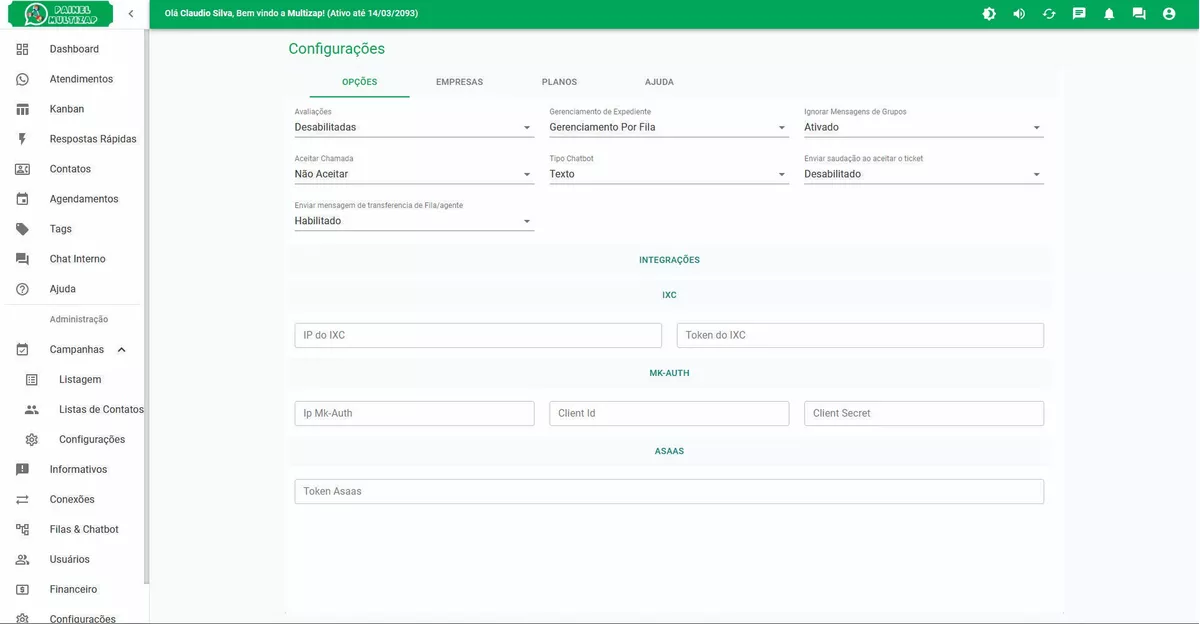This screenshot has width=1200, height=624.
Task: Toggle dark mode brightness icon
Action: [x=989, y=14]
